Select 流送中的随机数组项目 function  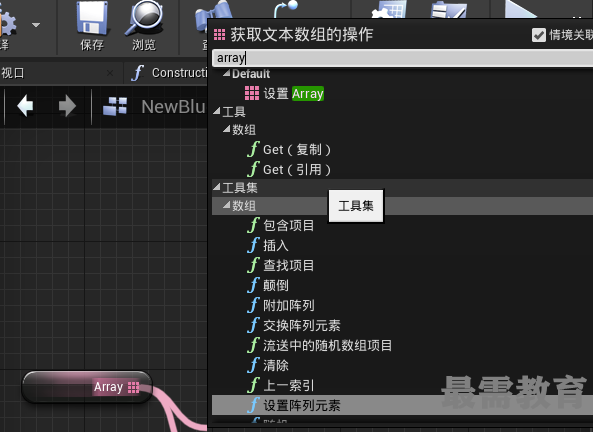[320, 345]
